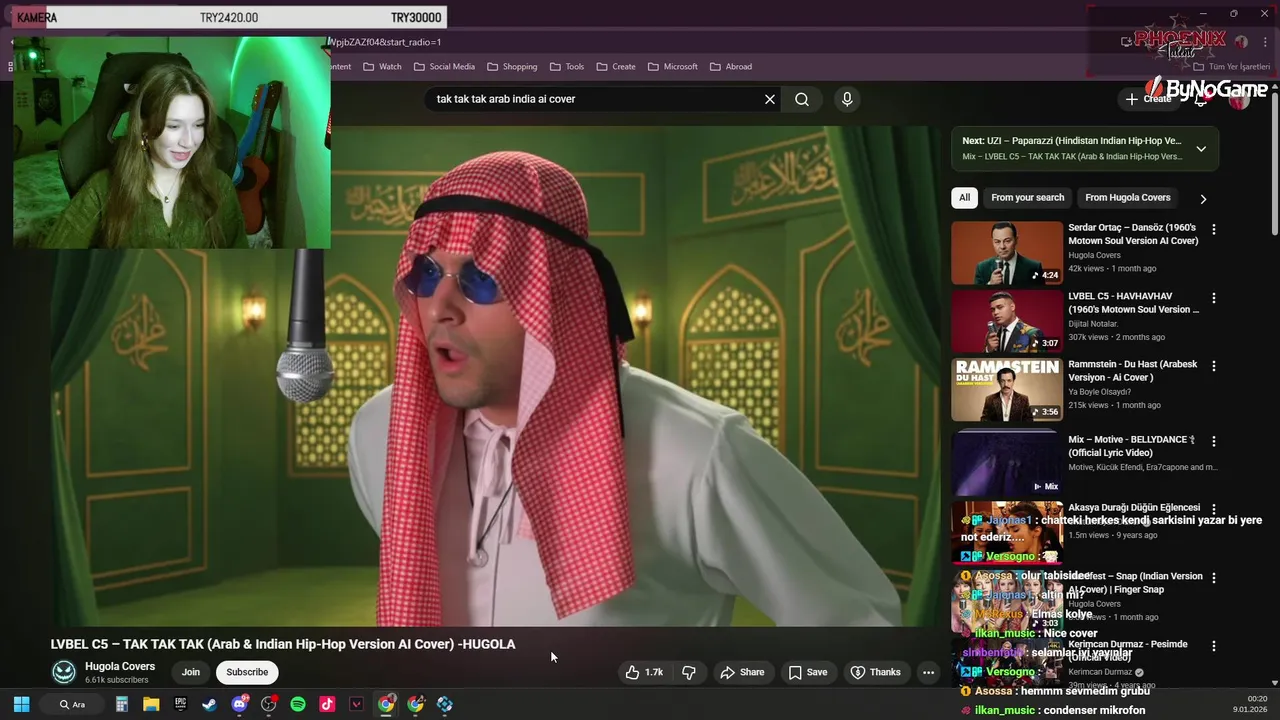Open the Microsoft bookmarks folder

[x=673, y=67]
